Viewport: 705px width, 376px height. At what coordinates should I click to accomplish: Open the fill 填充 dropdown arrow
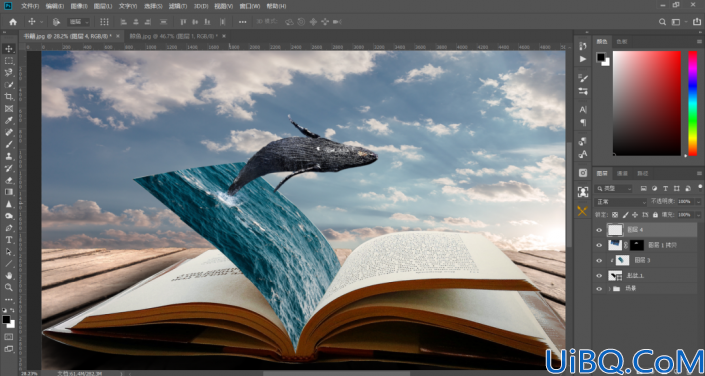click(x=698, y=215)
